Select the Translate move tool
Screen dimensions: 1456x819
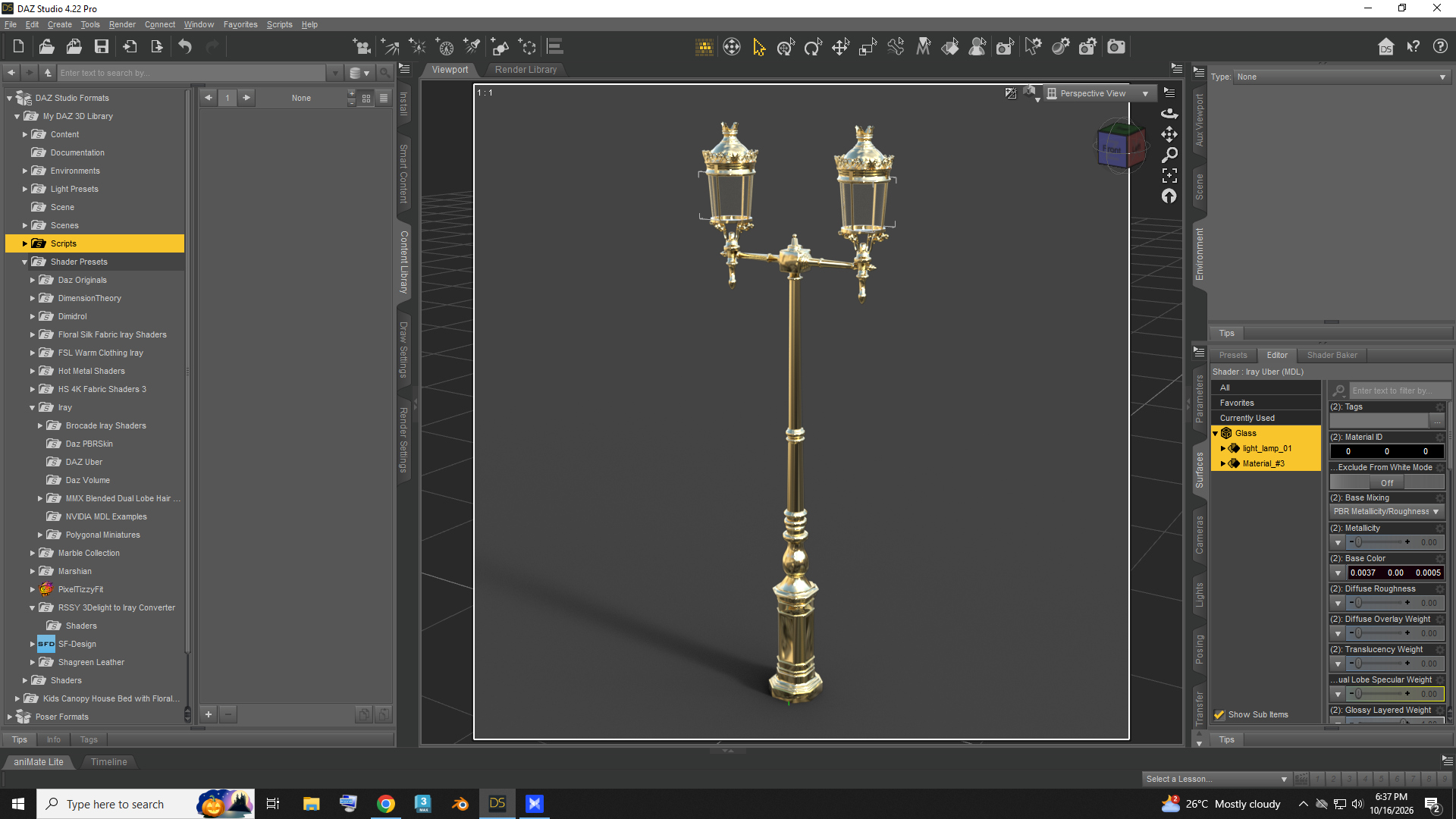pyautogui.click(x=840, y=47)
